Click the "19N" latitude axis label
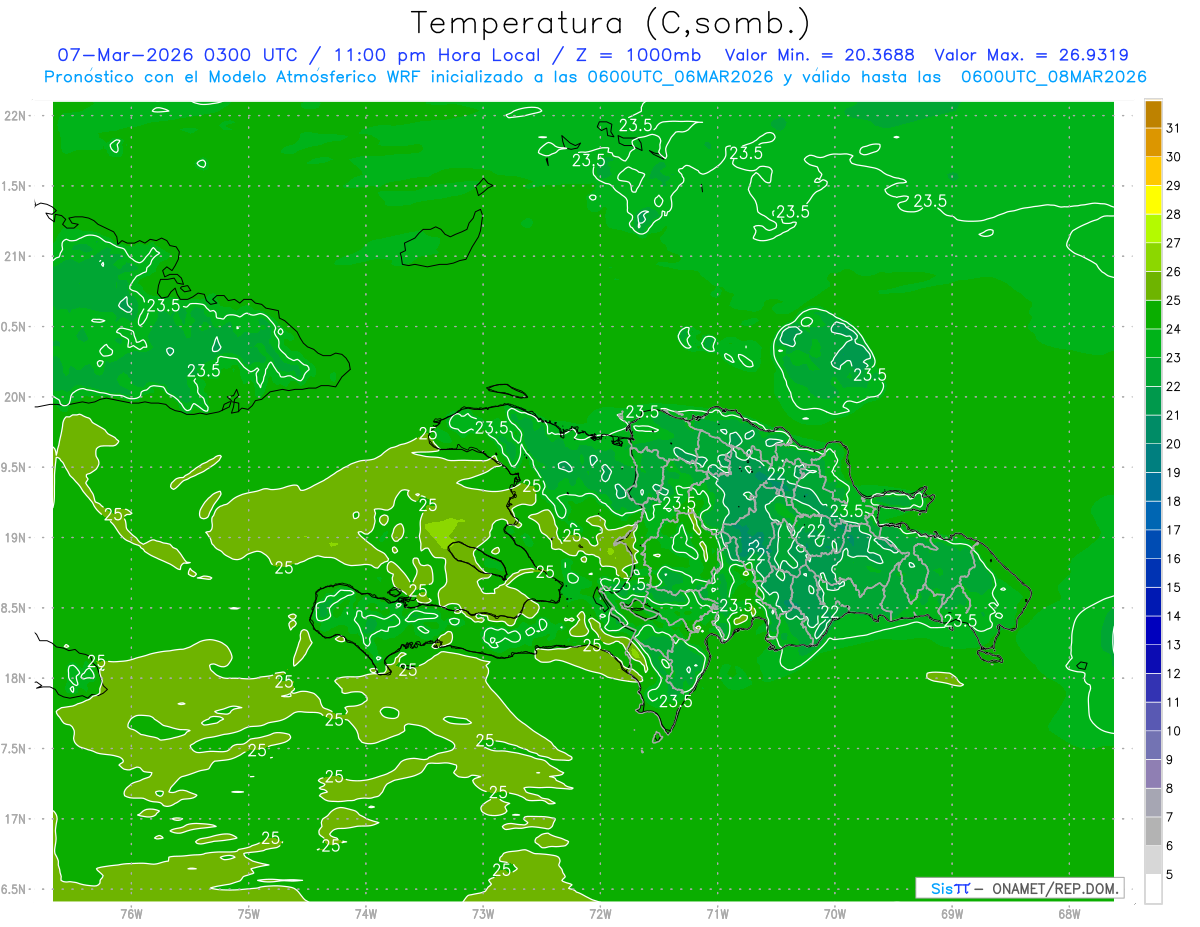 15,538
